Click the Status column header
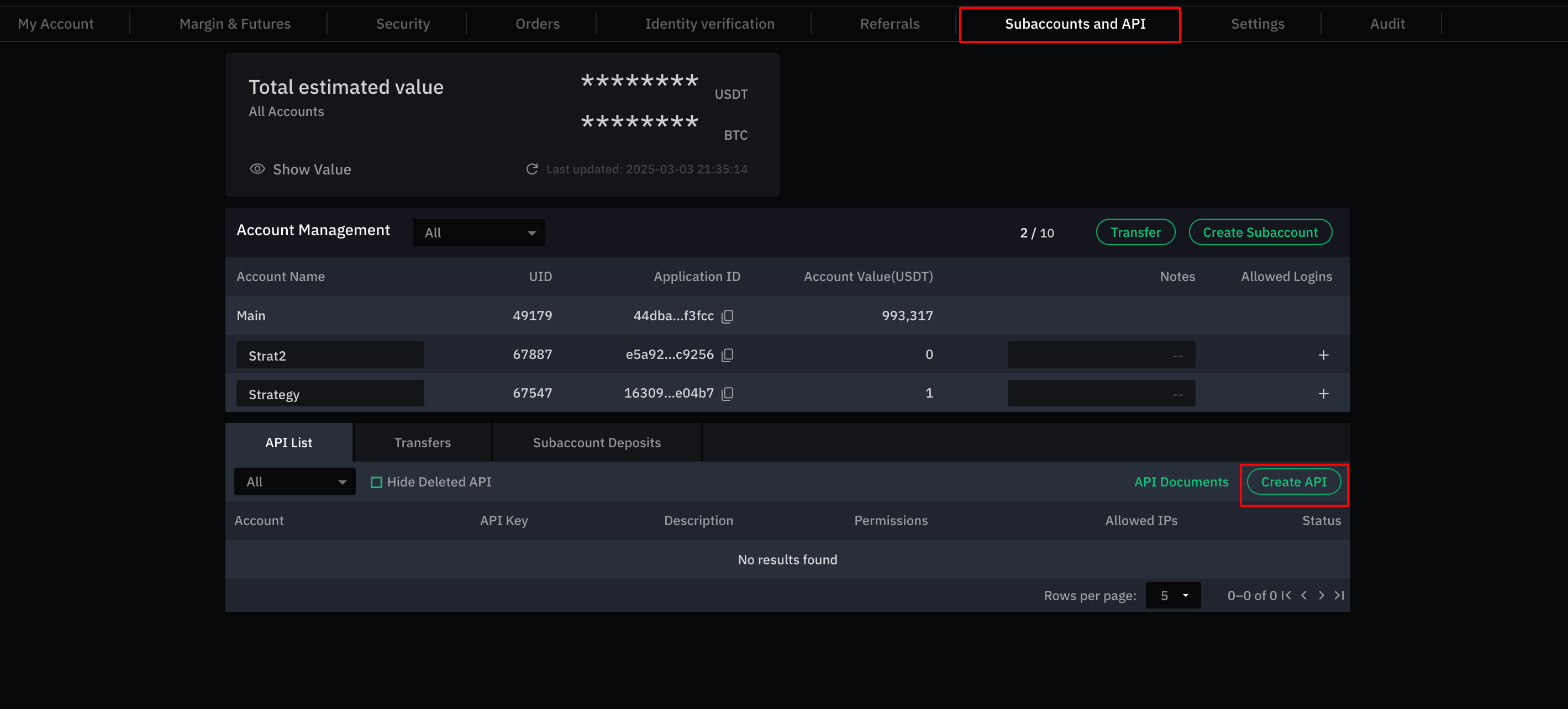This screenshot has height=709, width=1568. click(x=1322, y=521)
